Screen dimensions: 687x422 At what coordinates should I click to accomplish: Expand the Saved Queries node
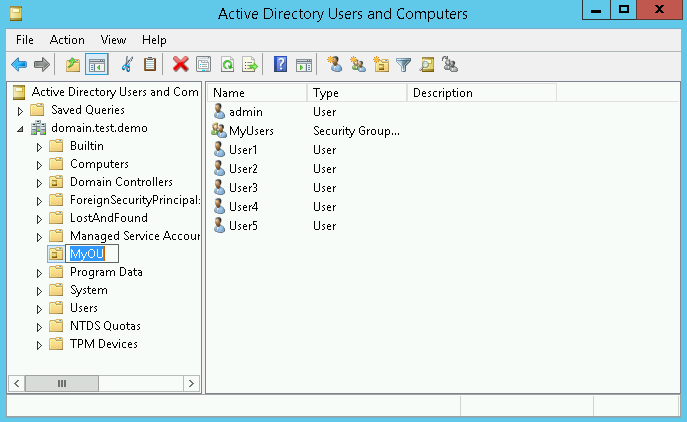tap(20, 111)
